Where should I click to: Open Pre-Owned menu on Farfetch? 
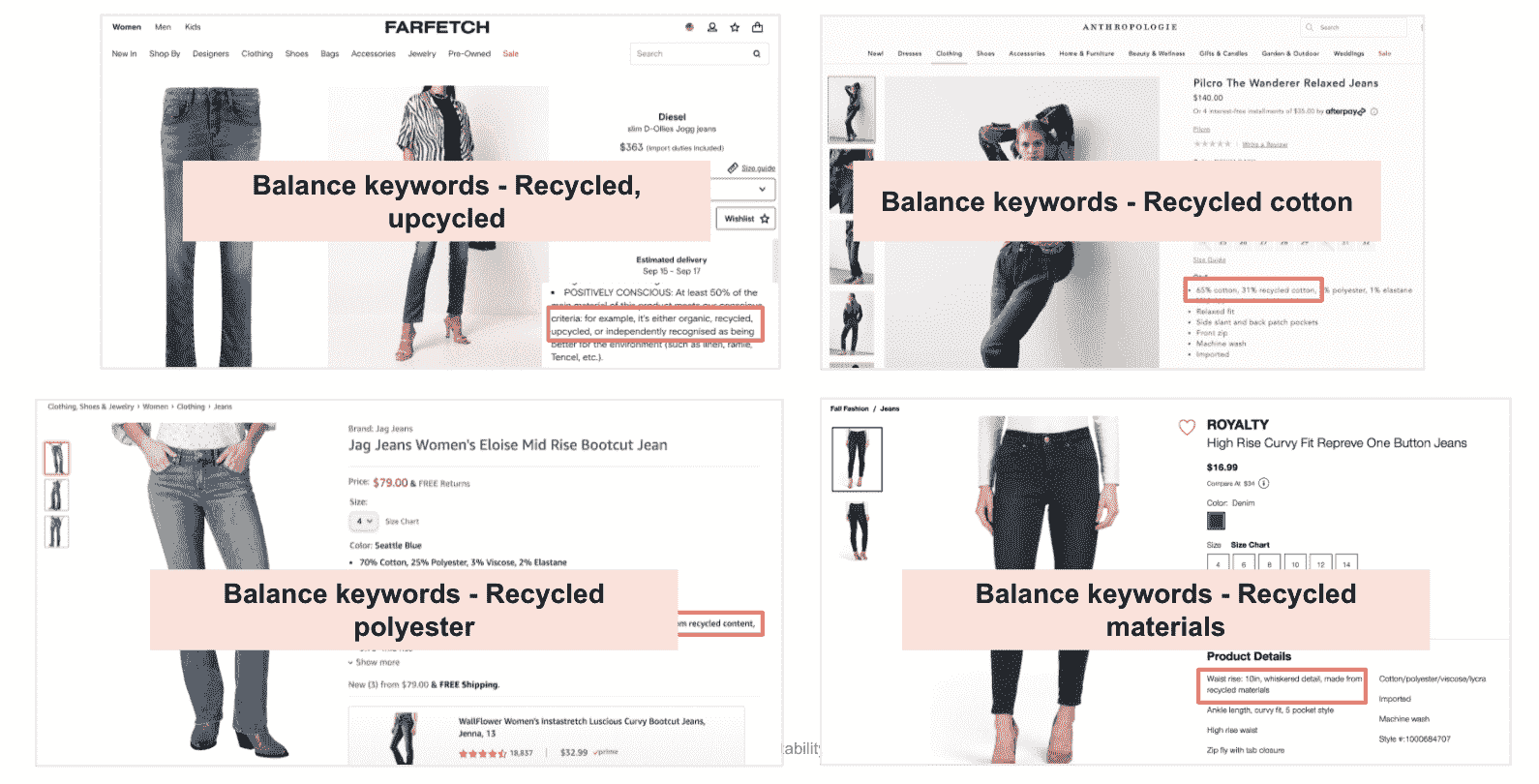[x=469, y=54]
